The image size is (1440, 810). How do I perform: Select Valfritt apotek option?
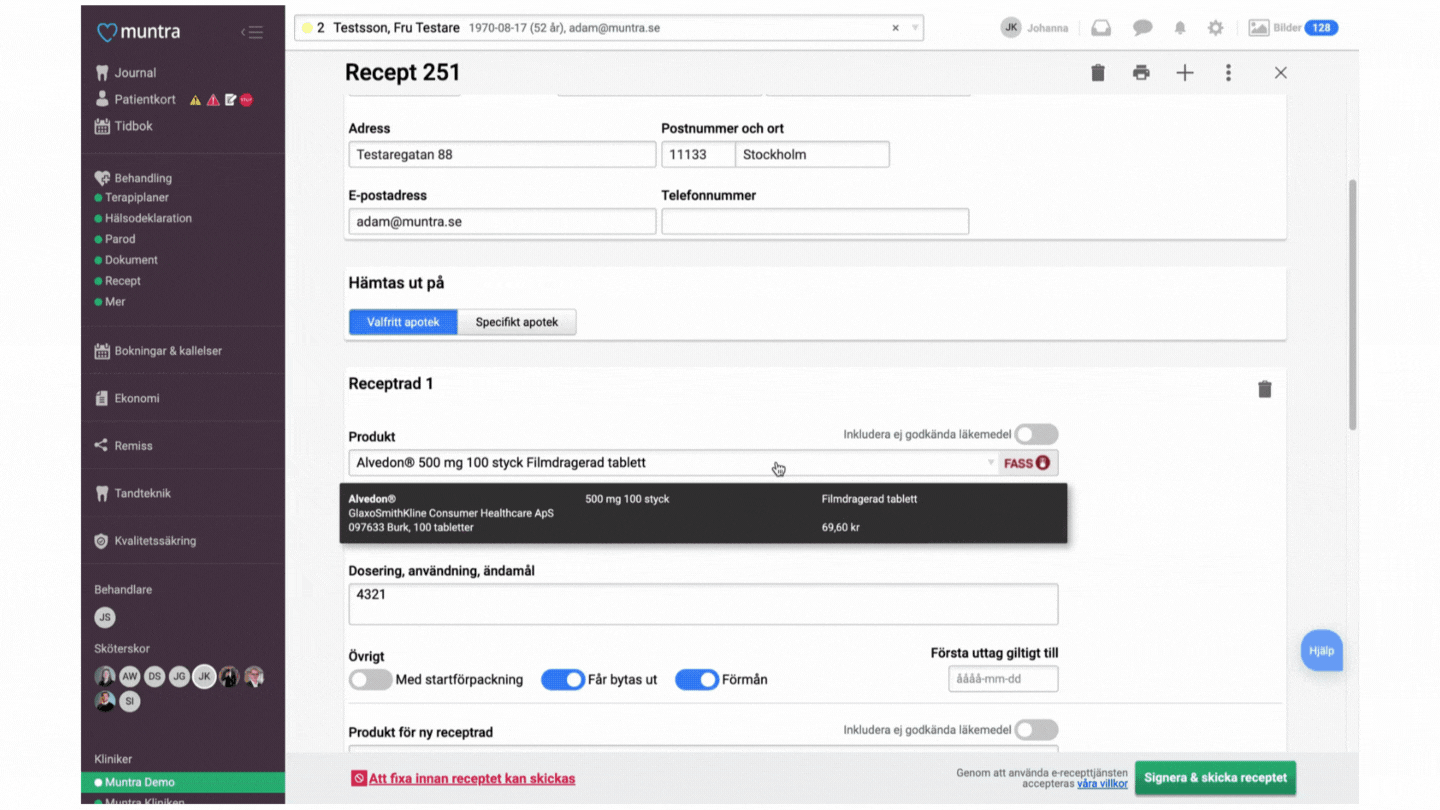point(403,322)
